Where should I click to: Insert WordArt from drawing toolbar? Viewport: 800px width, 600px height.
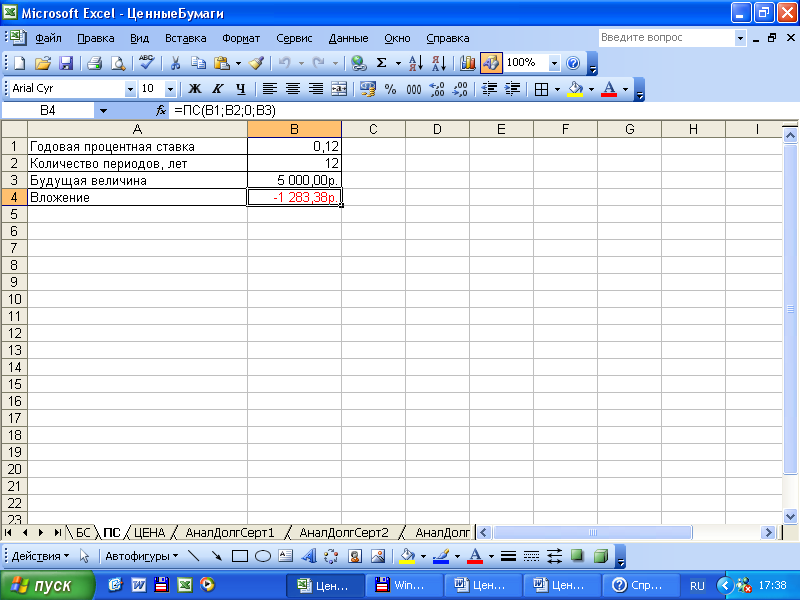tap(309, 556)
